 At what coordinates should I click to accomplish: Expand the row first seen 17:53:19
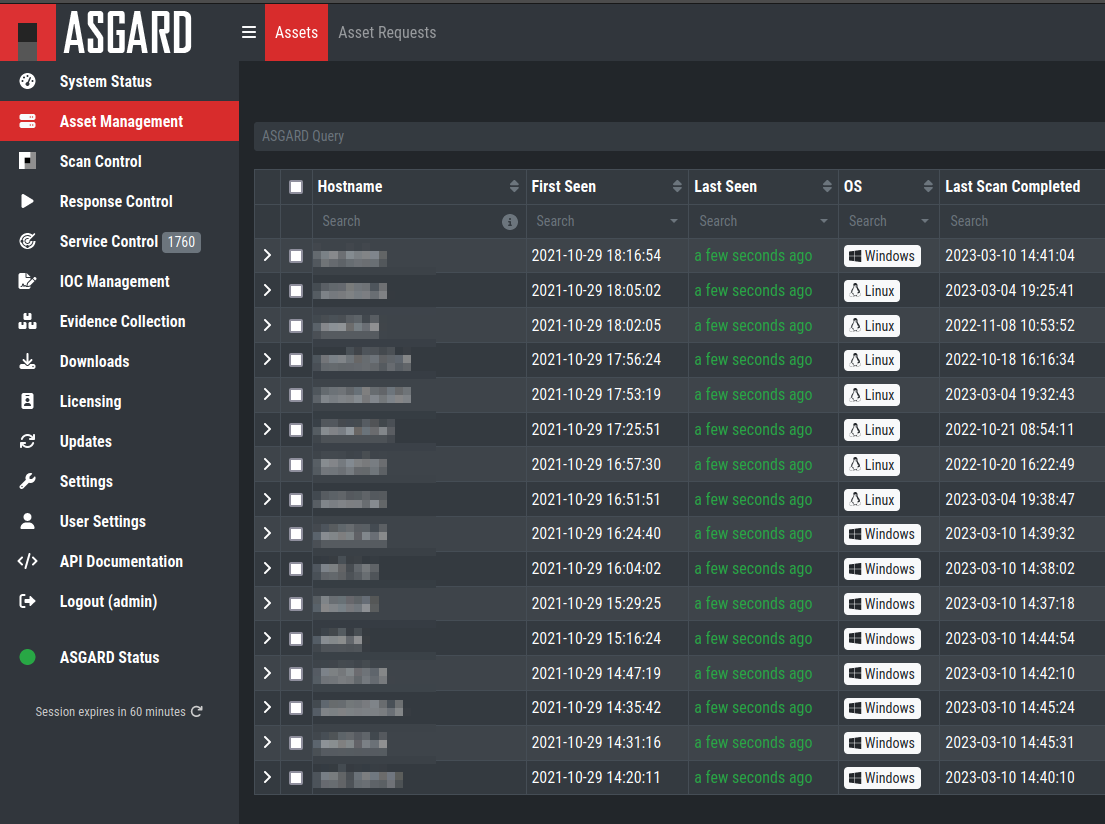tap(267, 394)
